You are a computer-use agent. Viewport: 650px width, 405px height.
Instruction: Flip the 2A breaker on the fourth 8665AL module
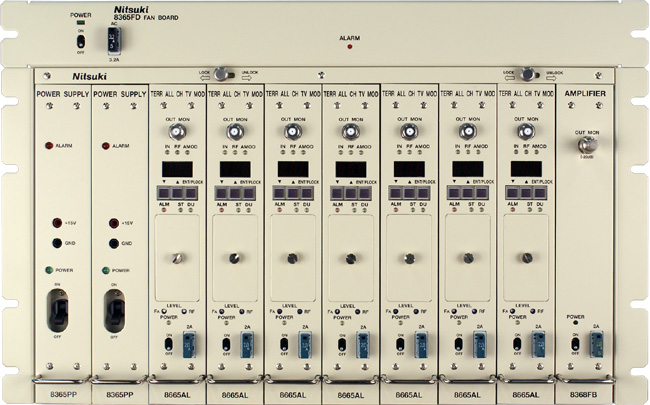coord(363,344)
